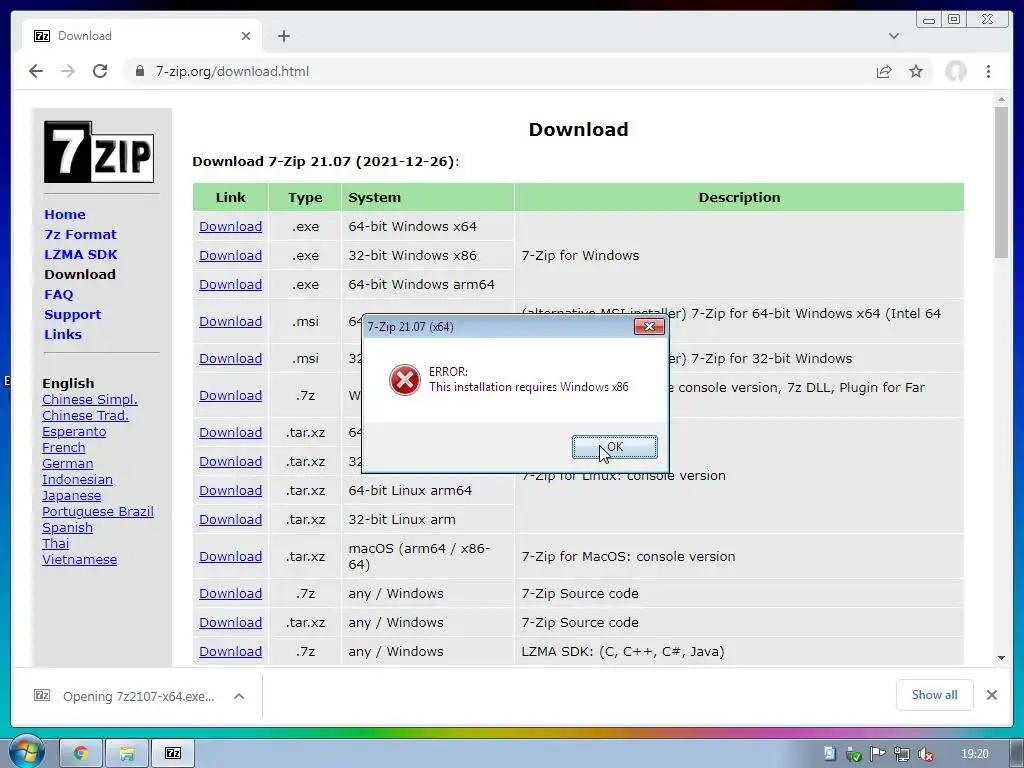Open Support sidebar link
The height and width of the screenshot is (768, 1024).
72,315
